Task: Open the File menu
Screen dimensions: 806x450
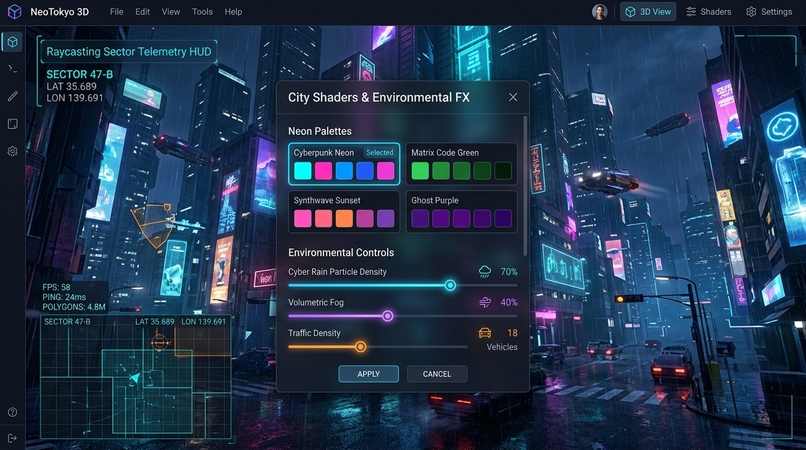Action: tap(117, 11)
